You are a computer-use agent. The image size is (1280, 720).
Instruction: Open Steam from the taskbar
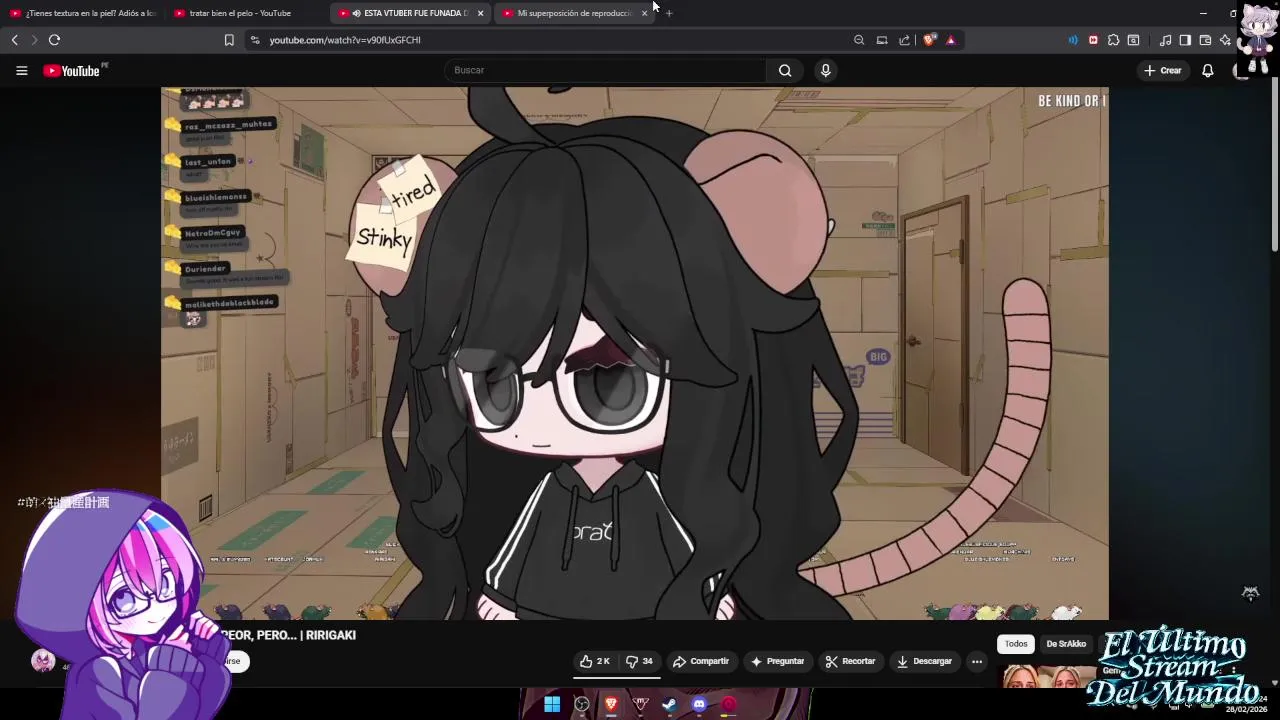tap(670, 704)
